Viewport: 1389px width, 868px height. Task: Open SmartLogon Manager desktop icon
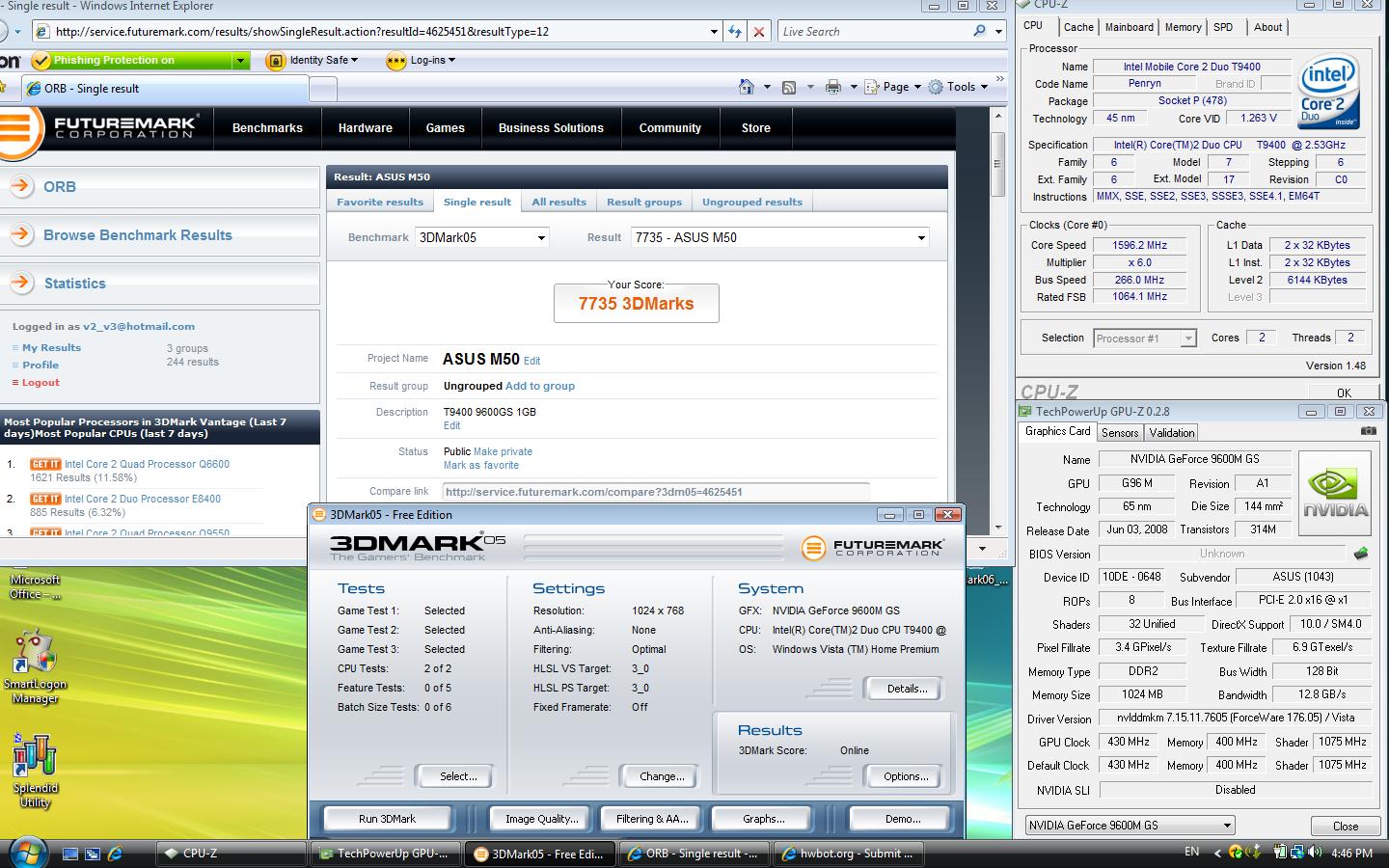[x=35, y=665]
